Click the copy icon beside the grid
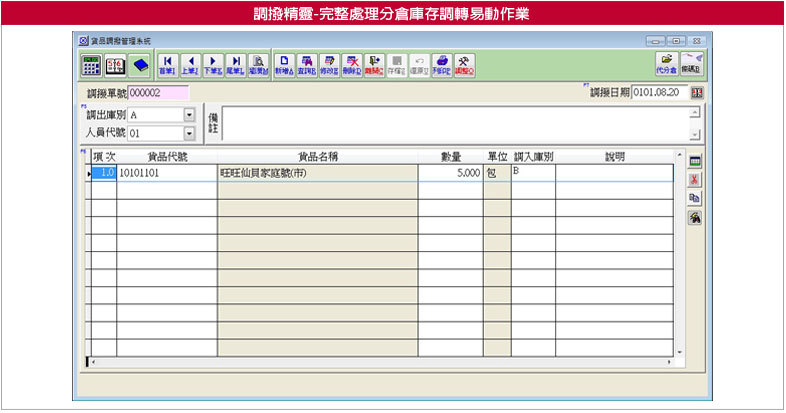786x413 pixels. pyautogui.click(x=694, y=198)
